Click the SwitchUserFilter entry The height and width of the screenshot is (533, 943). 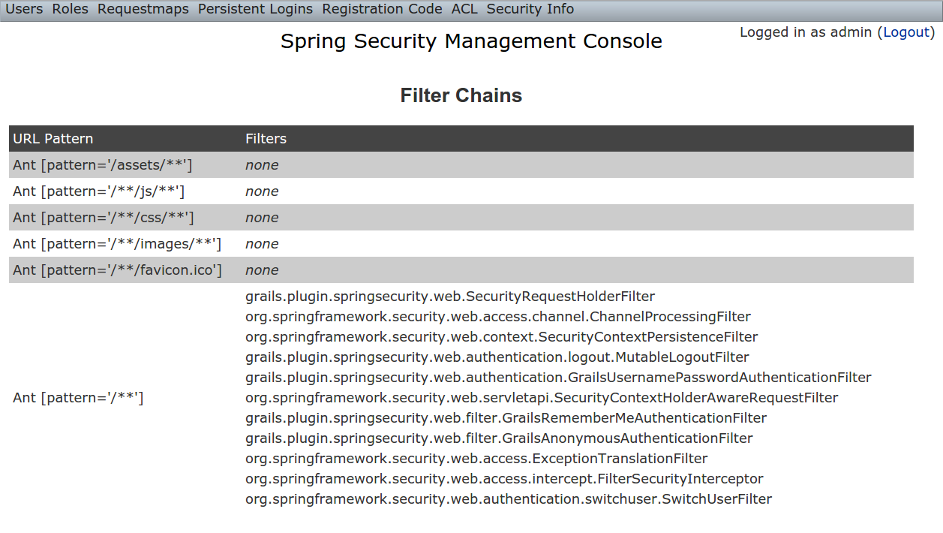508,499
